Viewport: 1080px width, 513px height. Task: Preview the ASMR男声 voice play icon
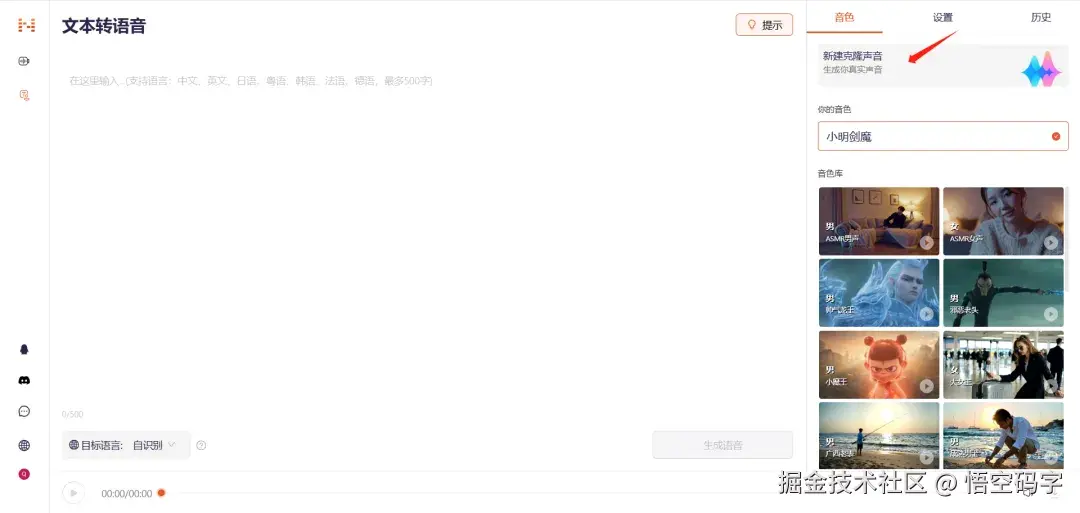pyautogui.click(x=926, y=242)
